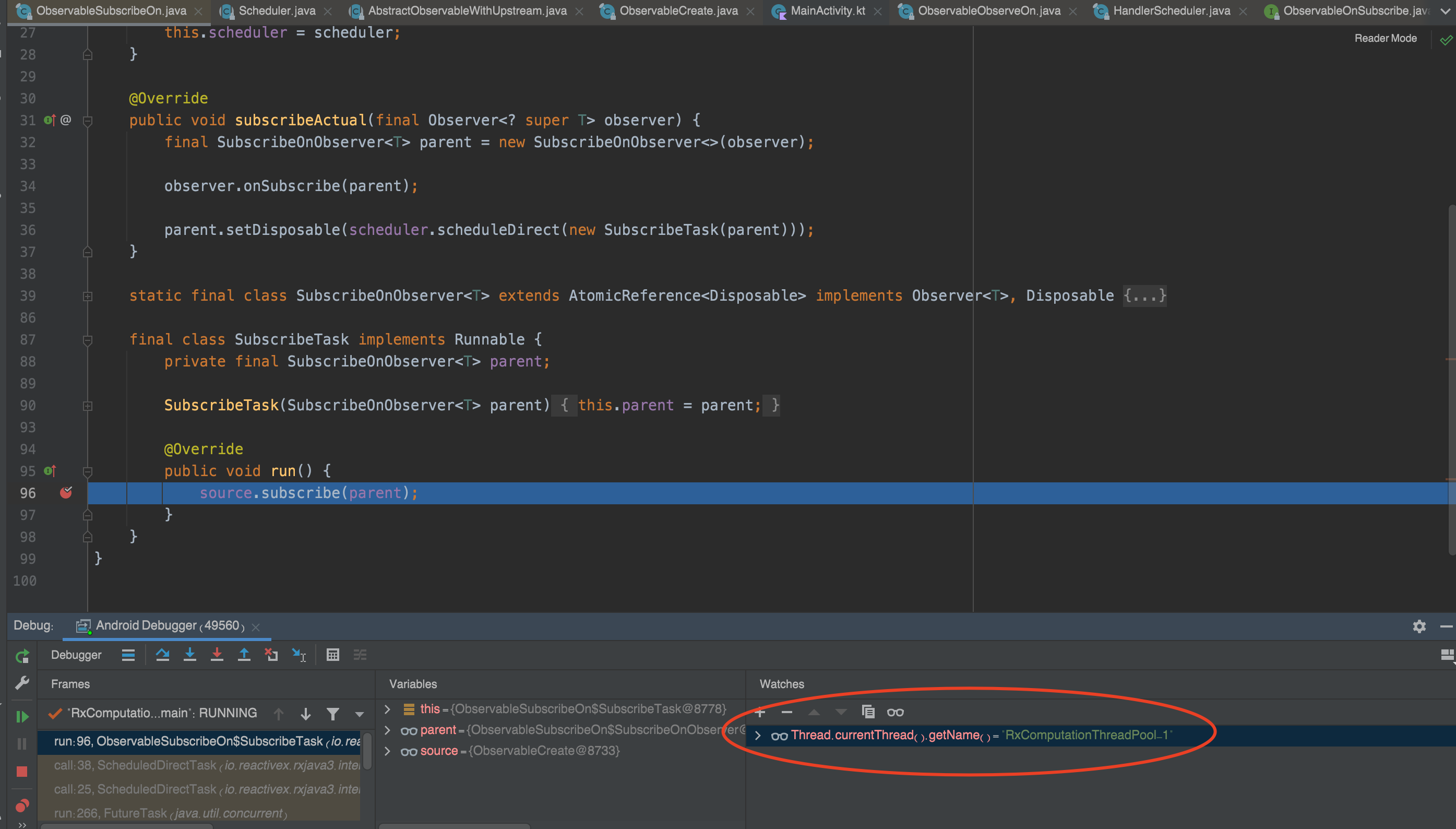Step into the method call

(190, 655)
